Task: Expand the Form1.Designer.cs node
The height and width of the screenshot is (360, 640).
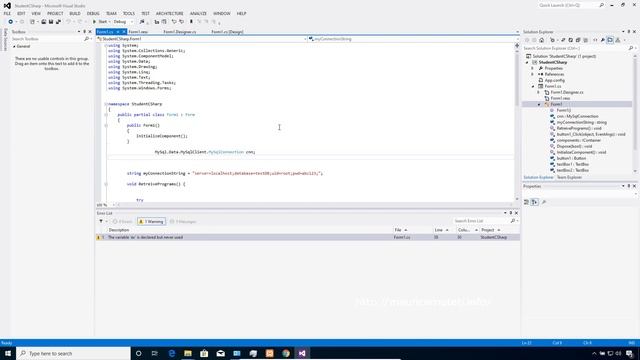Action: coord(539,93)
